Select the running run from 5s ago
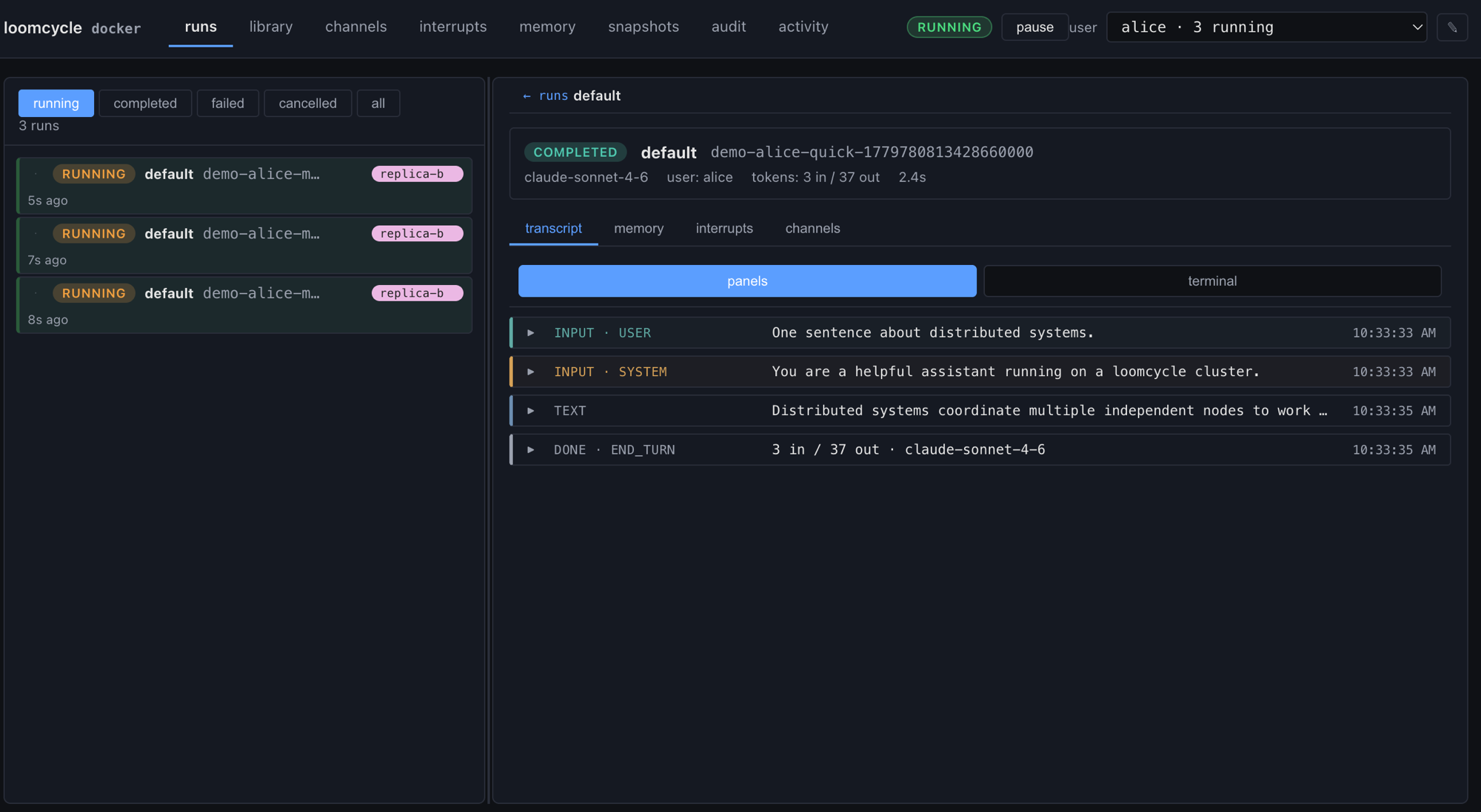The image size is (1481, 812). (244, 186)
